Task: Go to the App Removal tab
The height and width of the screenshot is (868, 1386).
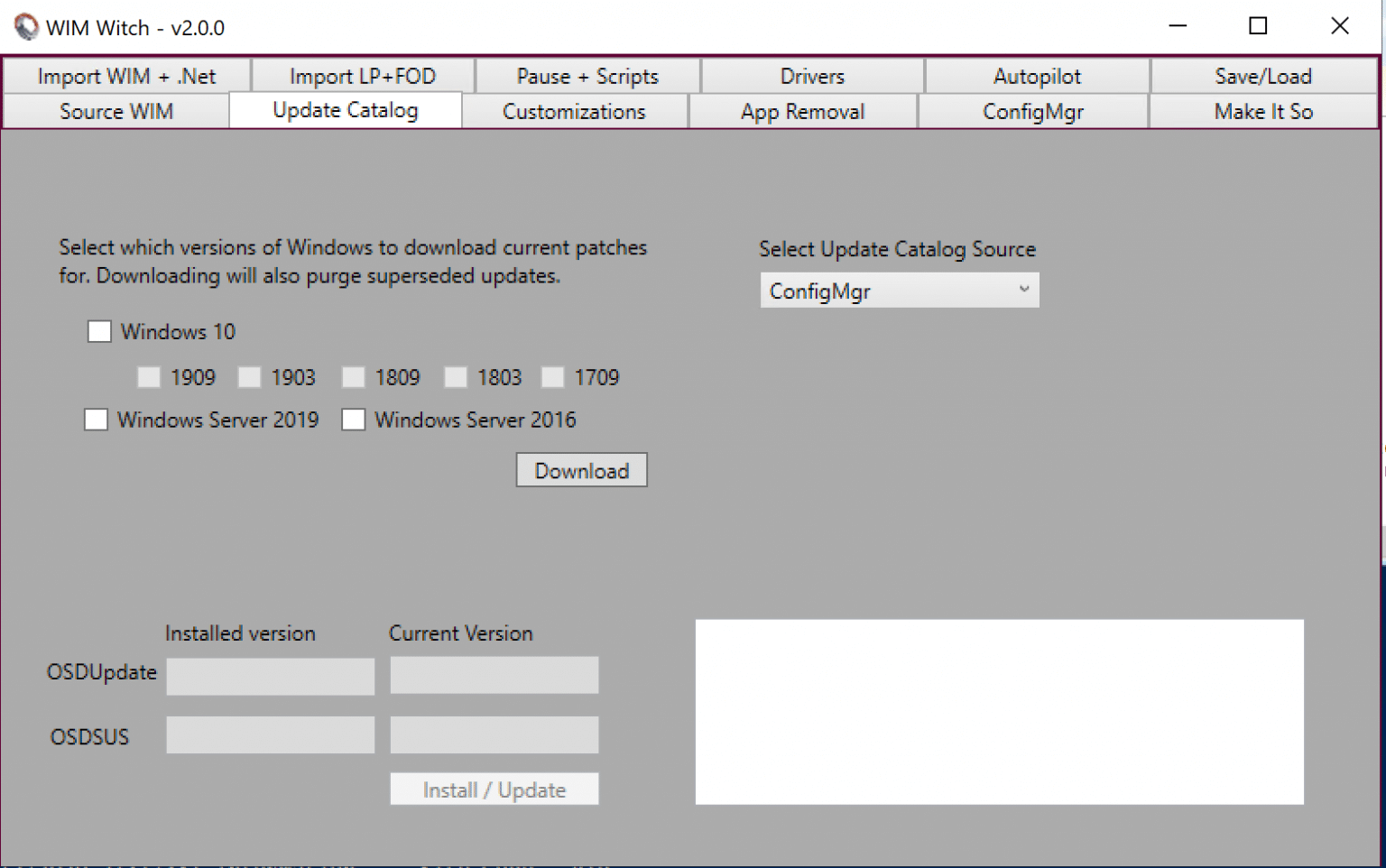Action: point(802,112)
